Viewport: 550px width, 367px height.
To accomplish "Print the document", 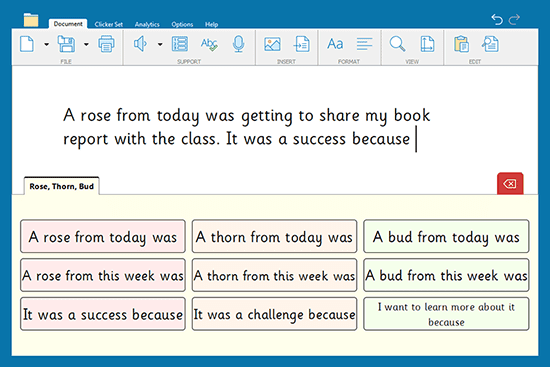I will pyautogui.click(x=106, y=44).
